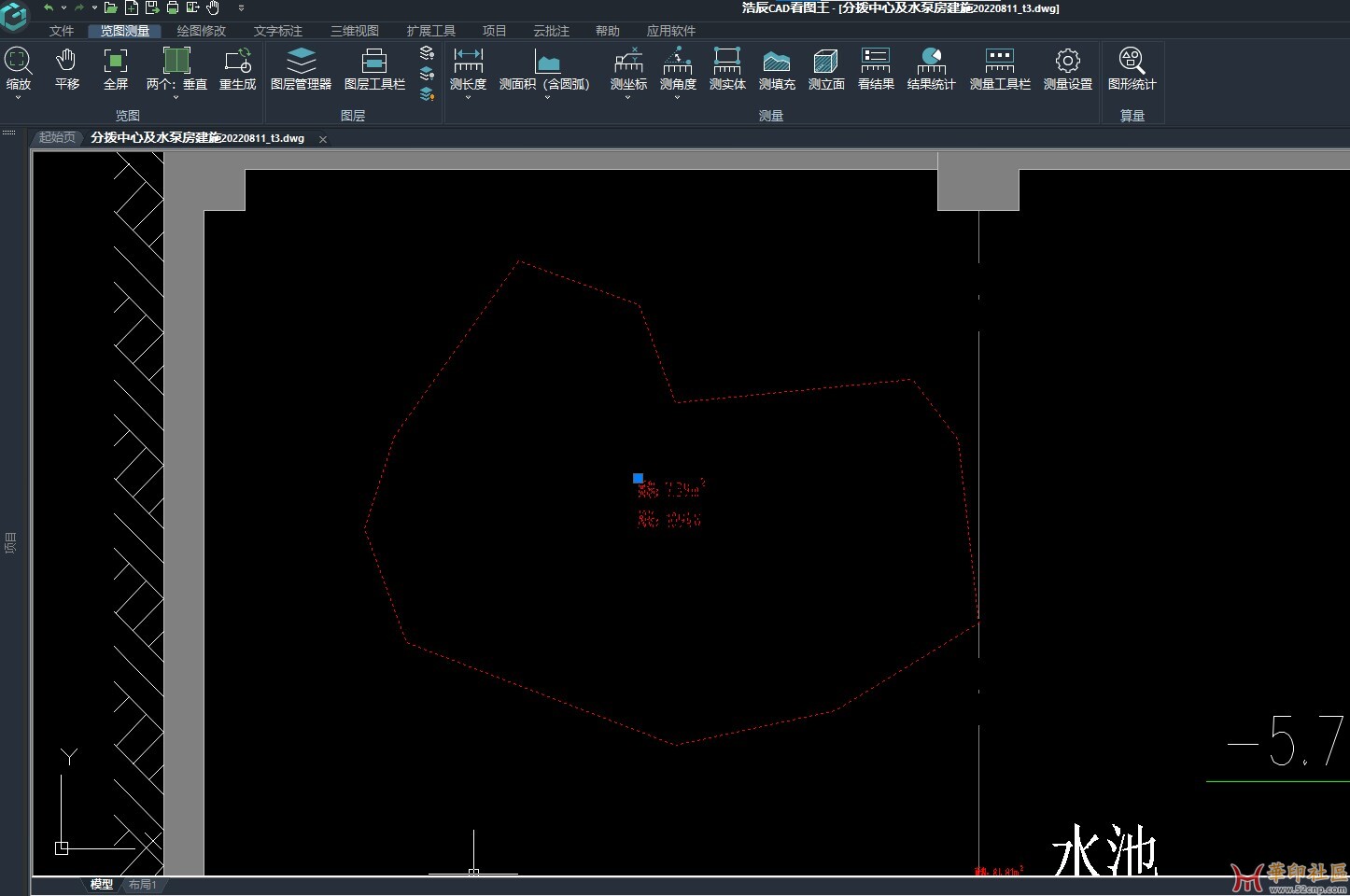1350x896 pixels.
Task: Switch to the 模型 model tab
Action: tap(101, 885)
